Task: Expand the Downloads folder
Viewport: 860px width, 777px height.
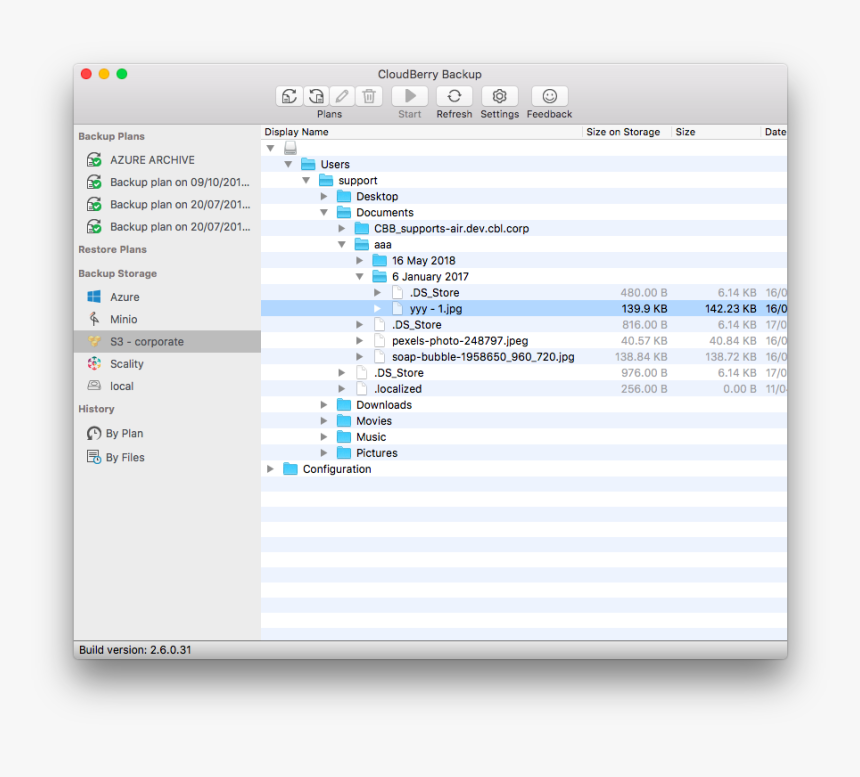Action: pos(323,404)
